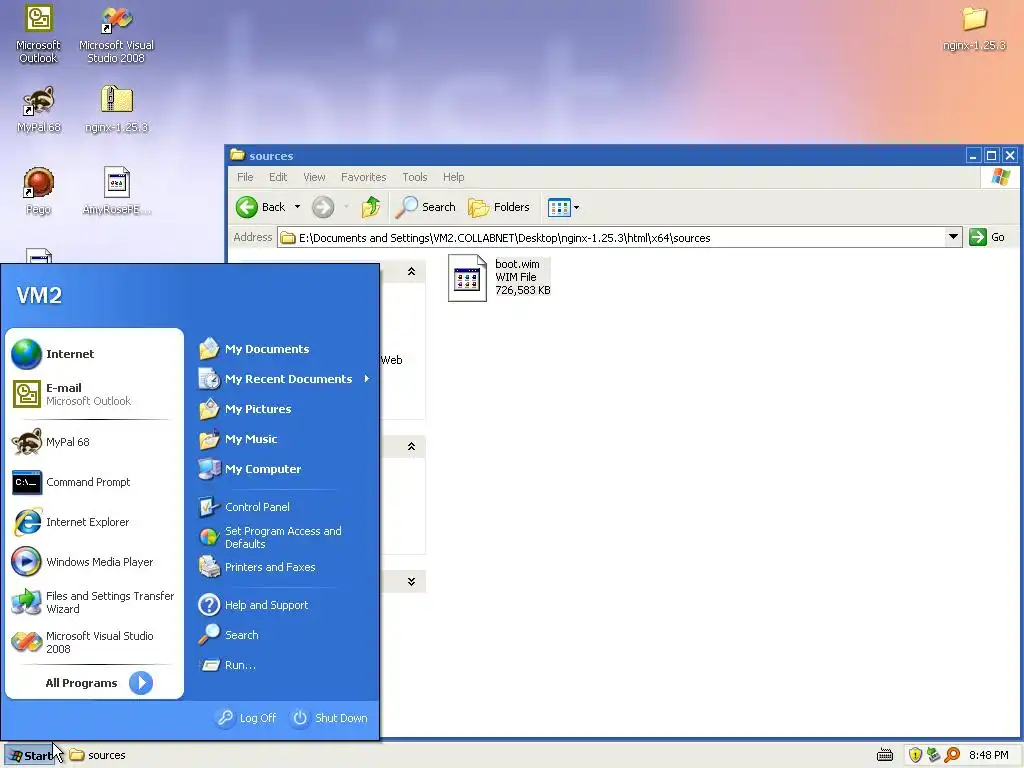This screenshot has height=768, width=1024.
Task: Open File menu in sources window
Action: [245, 177]
